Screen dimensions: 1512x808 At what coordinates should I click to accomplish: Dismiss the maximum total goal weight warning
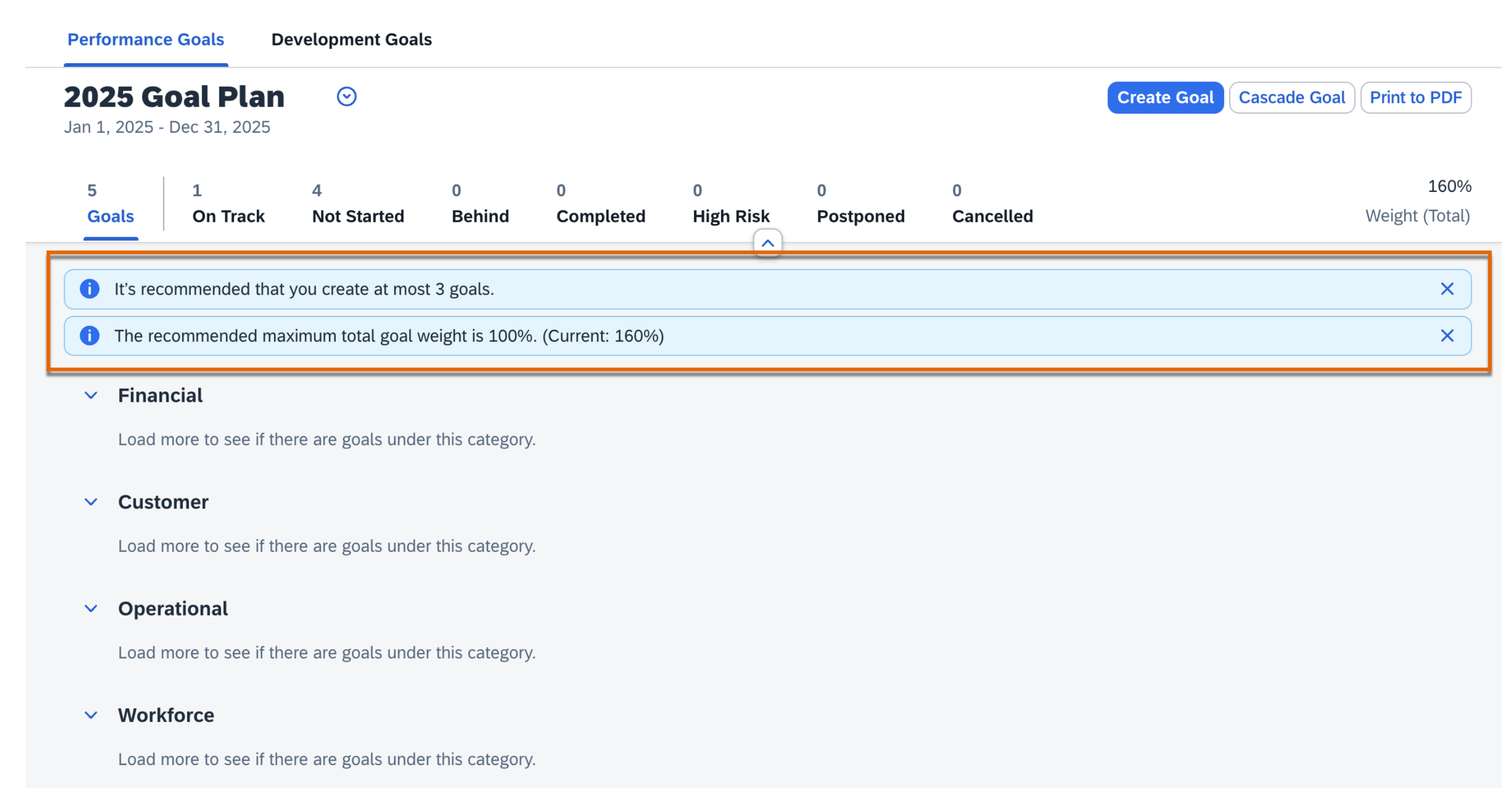coord(1447,335)
